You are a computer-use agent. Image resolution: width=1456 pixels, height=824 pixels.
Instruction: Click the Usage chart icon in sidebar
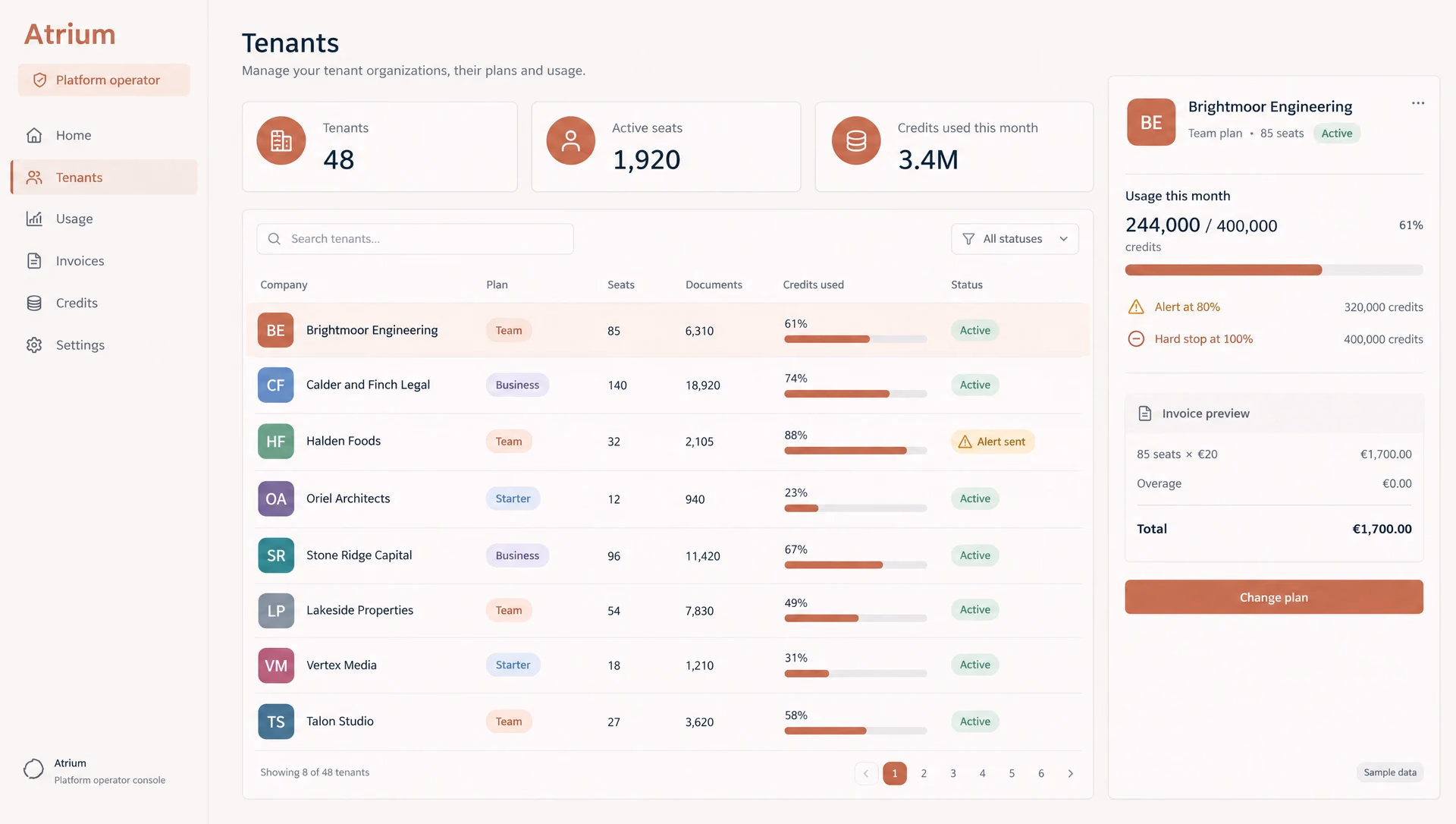pos(34,219)
